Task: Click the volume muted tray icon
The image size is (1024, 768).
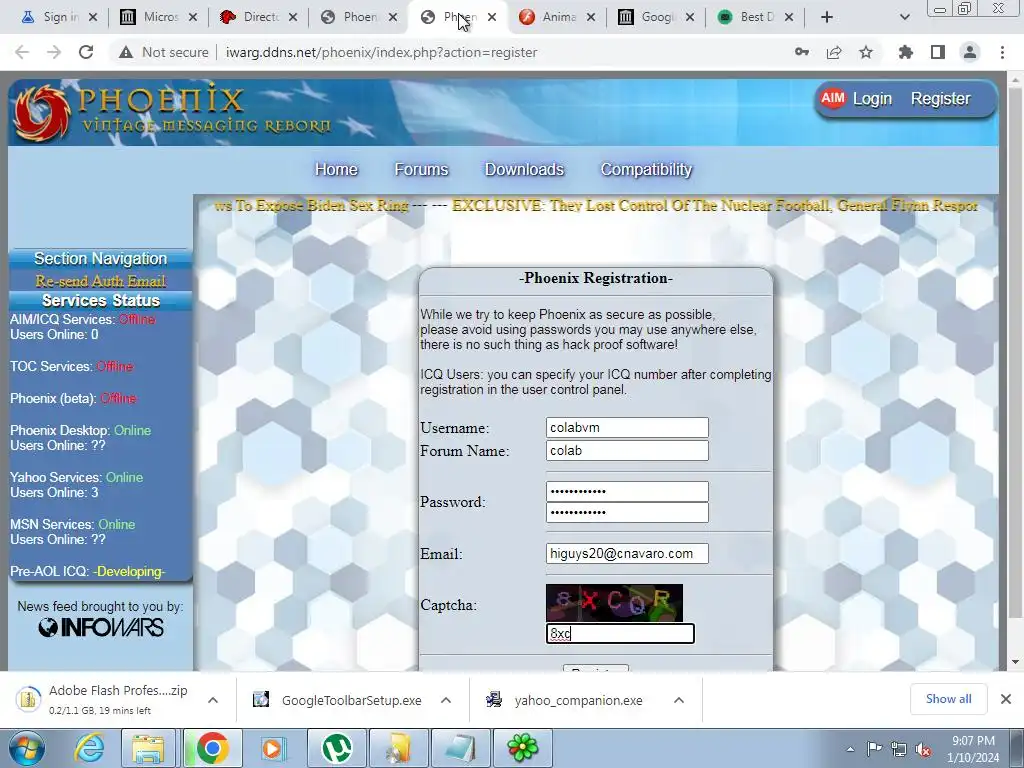Action: pyautogui.click(x=923, y=750)
